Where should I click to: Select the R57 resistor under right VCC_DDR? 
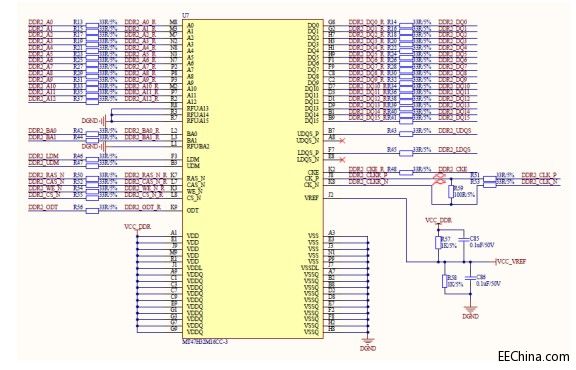click(x=438, y=243)
